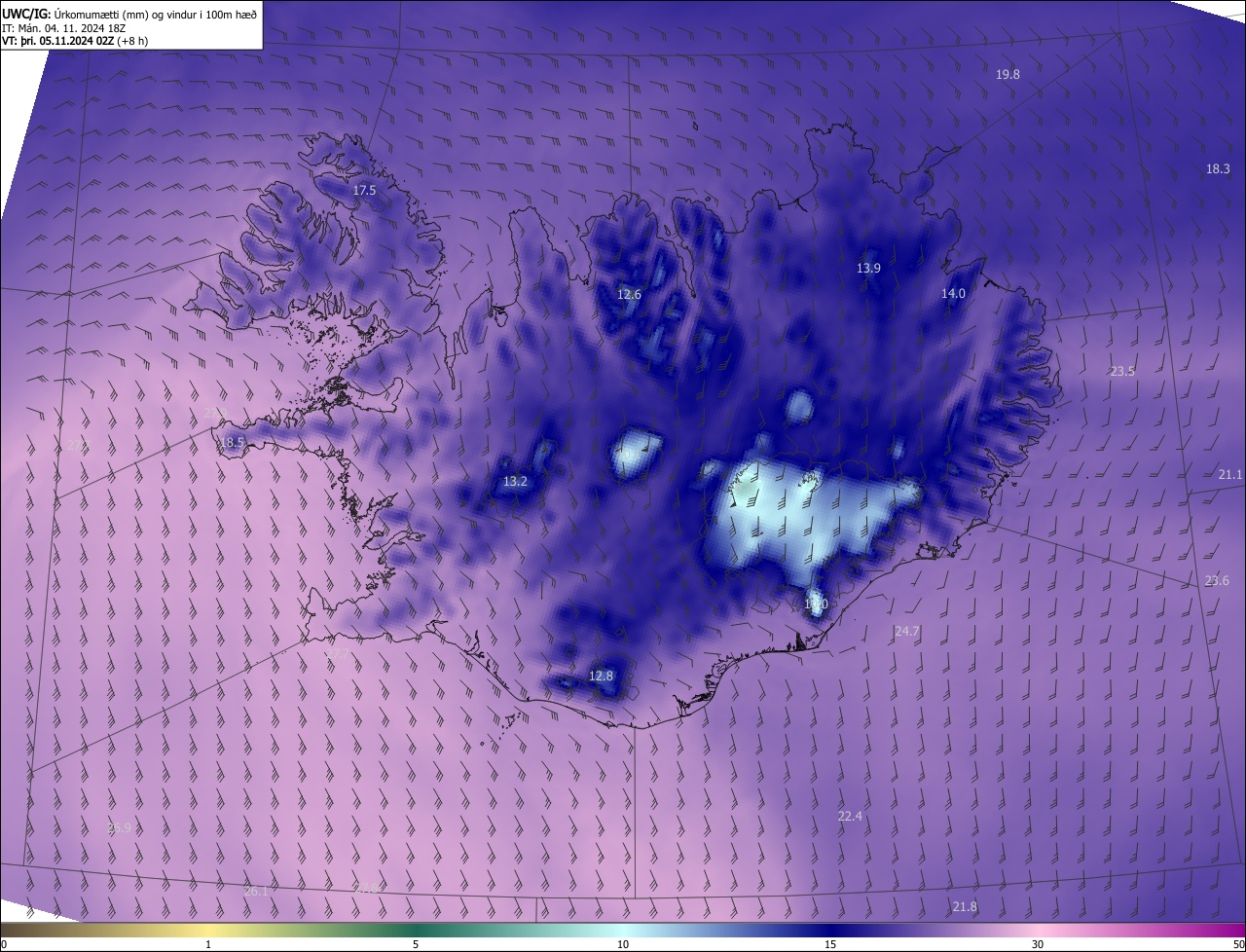
Task: Click the 24.7 value label on the map
Action: 906,632
